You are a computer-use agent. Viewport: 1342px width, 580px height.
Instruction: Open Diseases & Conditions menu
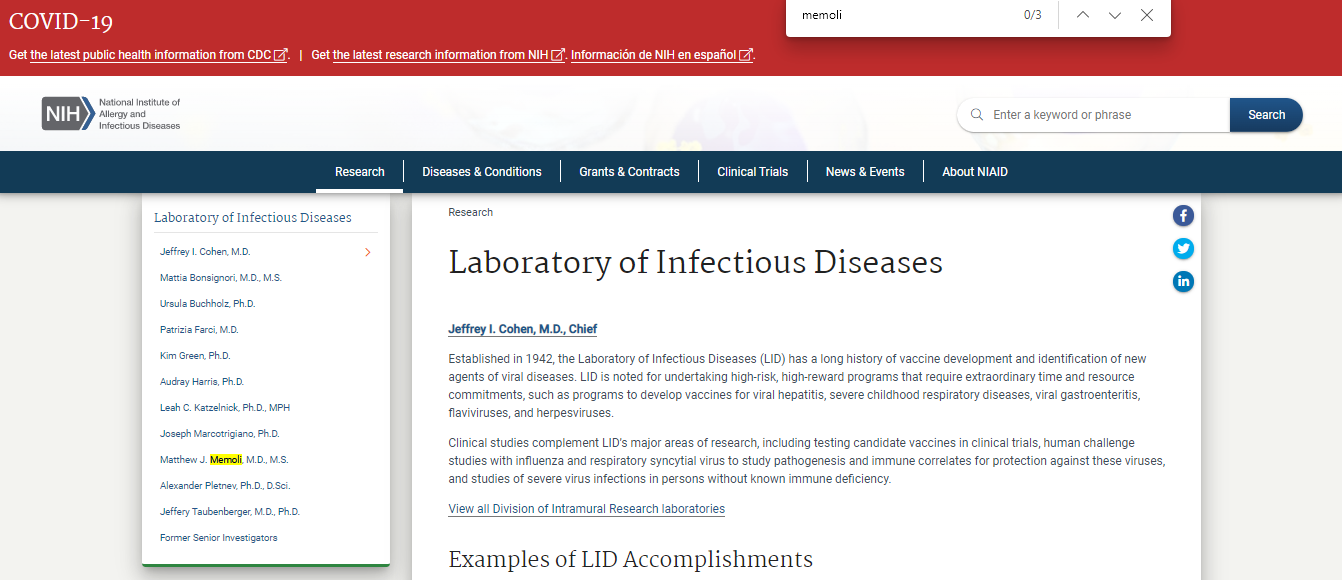point(482,172)
